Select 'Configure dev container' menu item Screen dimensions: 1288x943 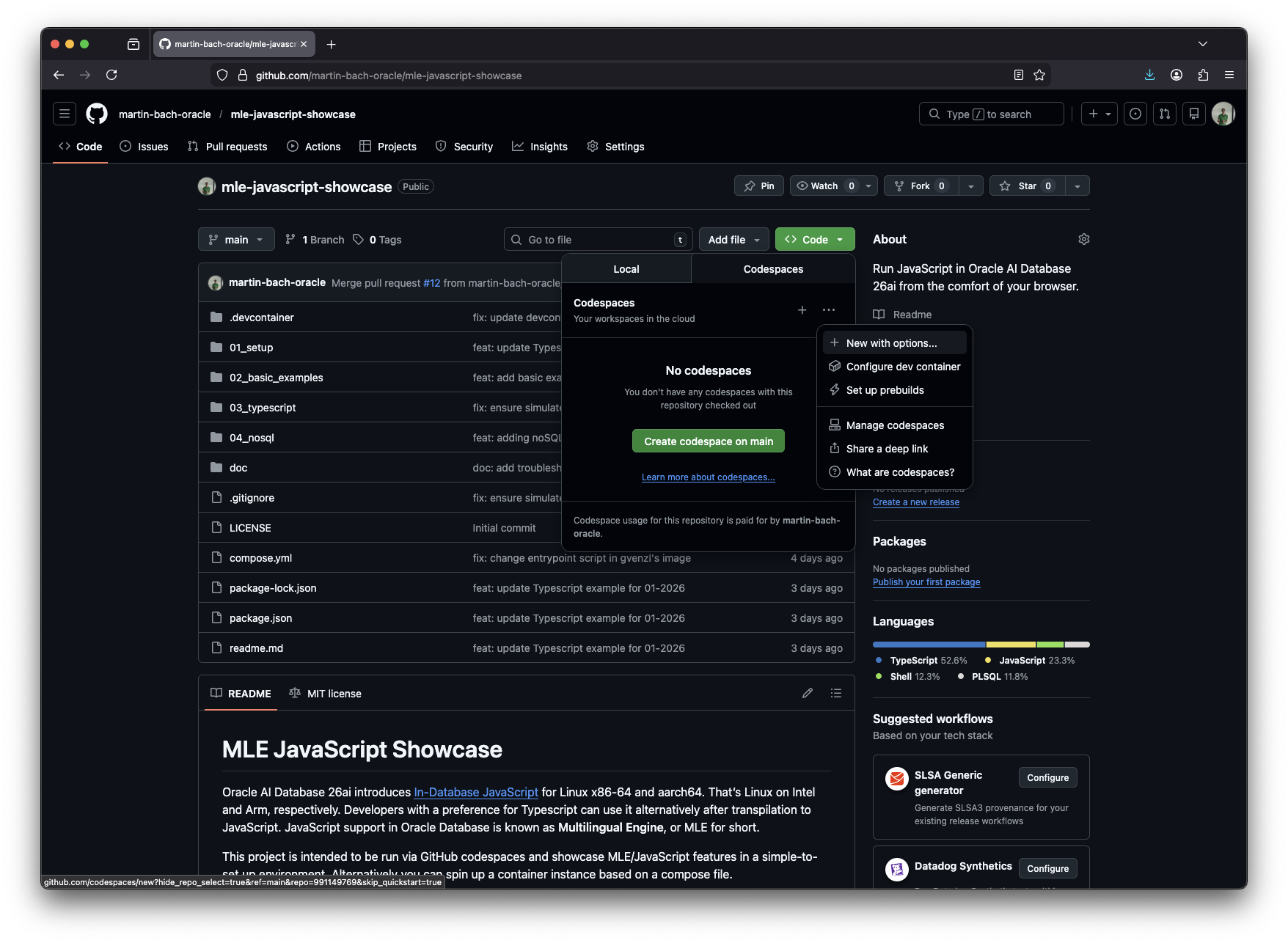[902, 367]
